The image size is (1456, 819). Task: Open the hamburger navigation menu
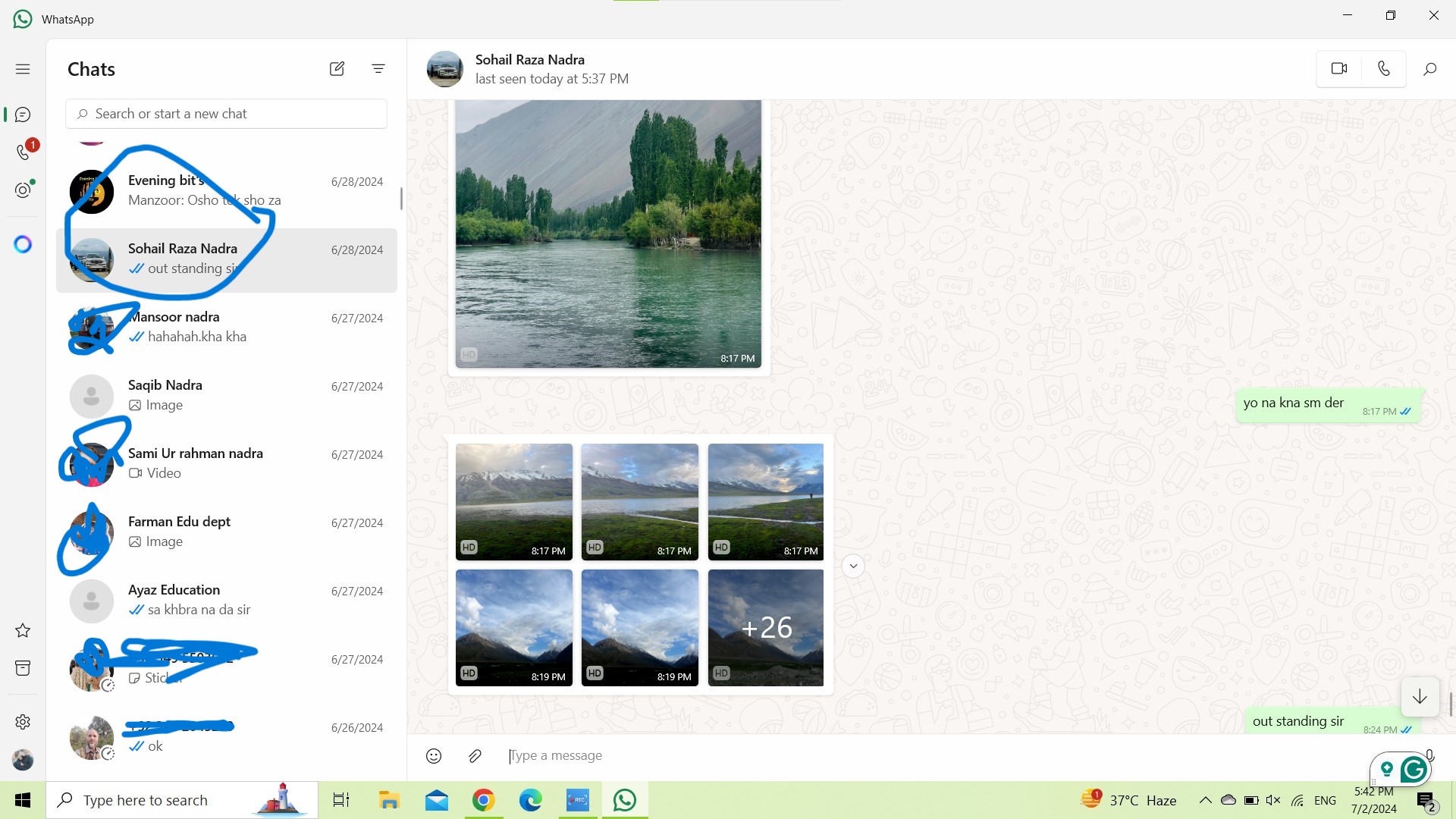23,69
